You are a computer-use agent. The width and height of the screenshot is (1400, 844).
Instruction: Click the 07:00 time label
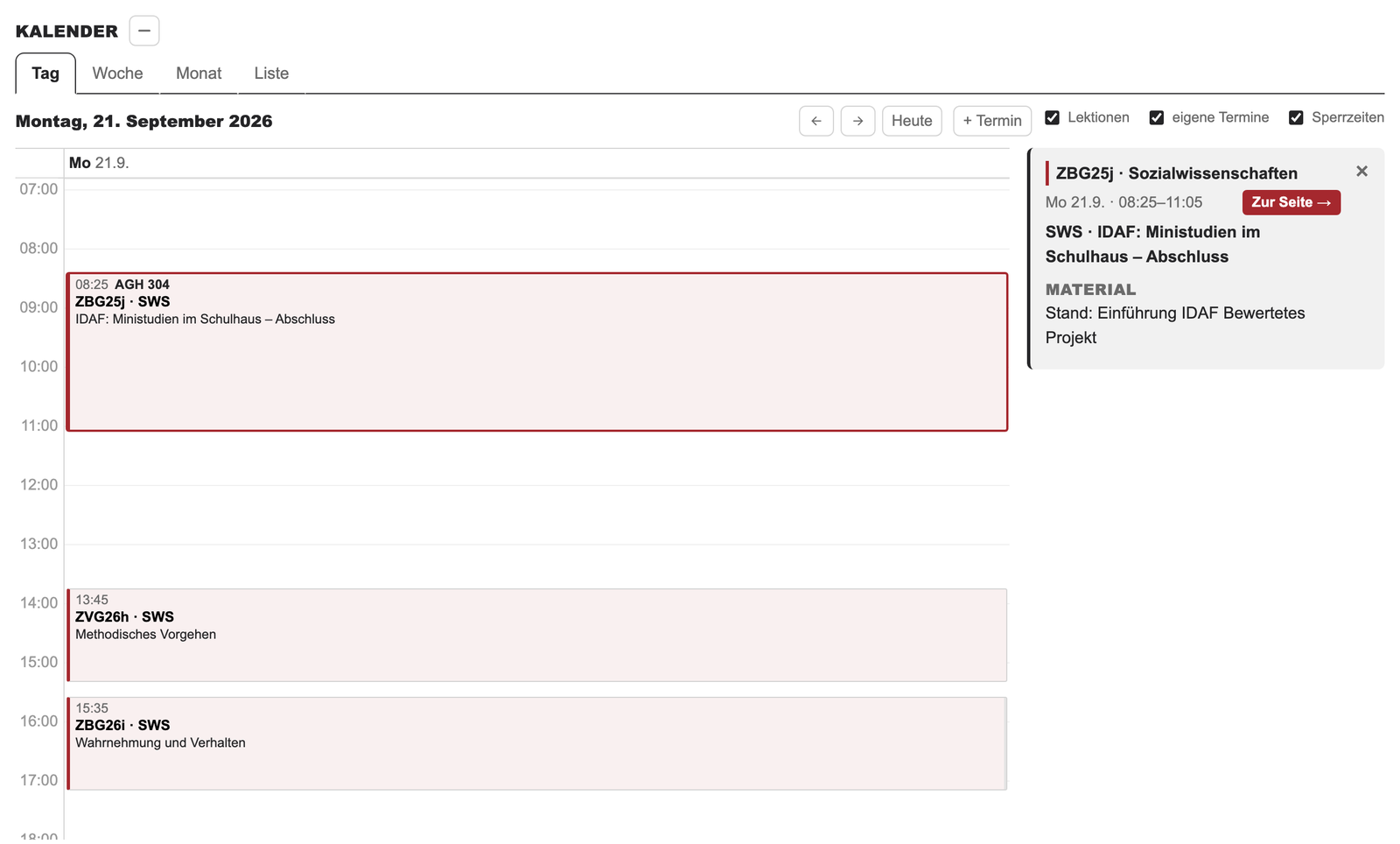click(38, 189)
